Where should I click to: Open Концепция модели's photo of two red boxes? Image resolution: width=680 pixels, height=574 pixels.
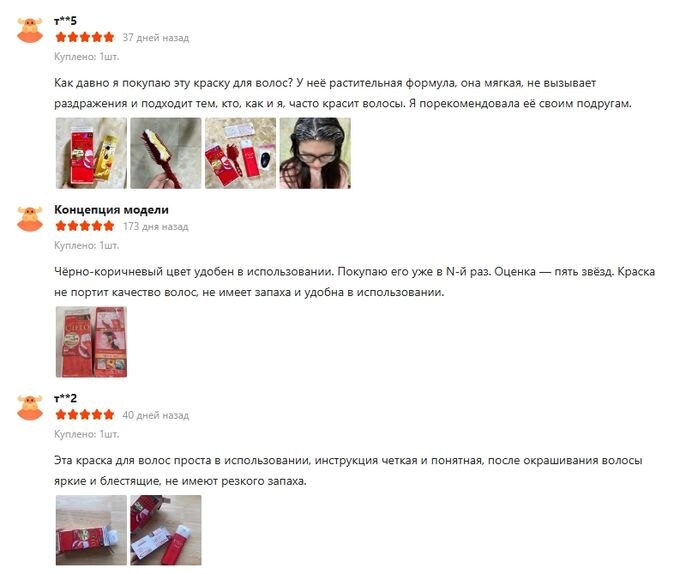click(92, 342)
